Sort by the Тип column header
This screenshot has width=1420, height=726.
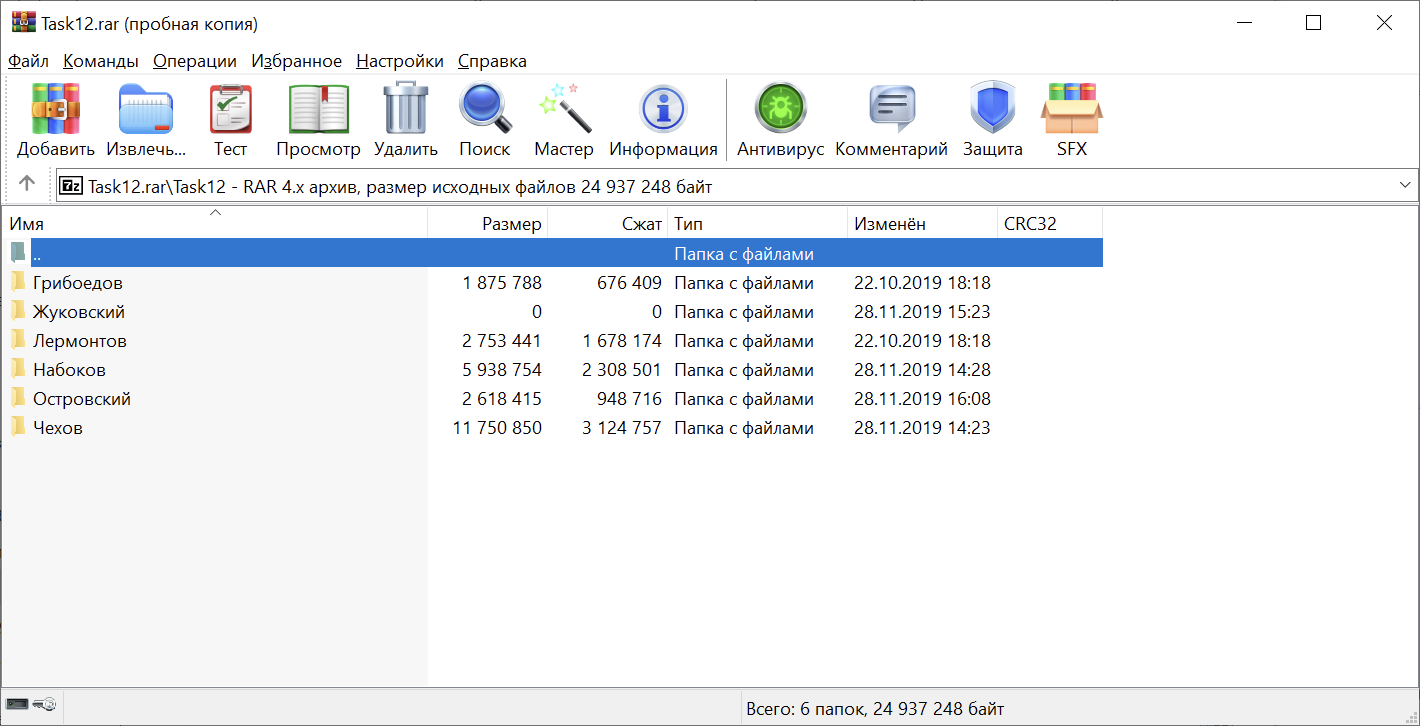(x=758, y=224)
